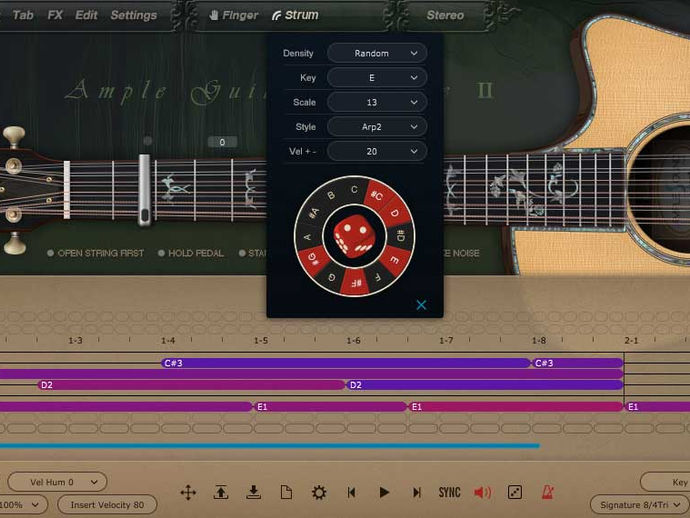This screenshot has height=518, width=690.
Task: Roll the red dice in the wheel
Action: (354, 236)
